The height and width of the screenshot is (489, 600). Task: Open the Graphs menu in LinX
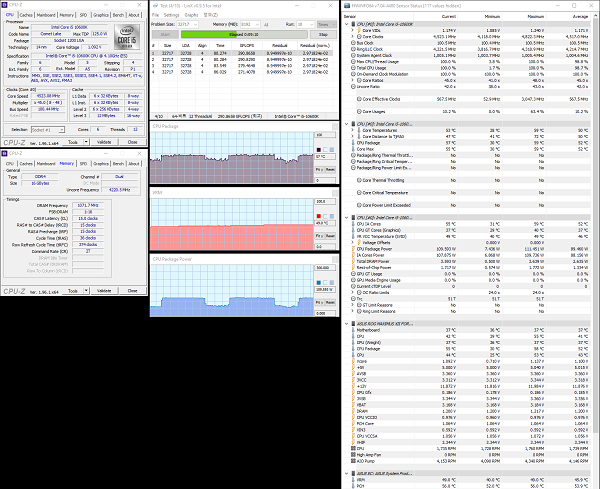click(x=191, y=15)
